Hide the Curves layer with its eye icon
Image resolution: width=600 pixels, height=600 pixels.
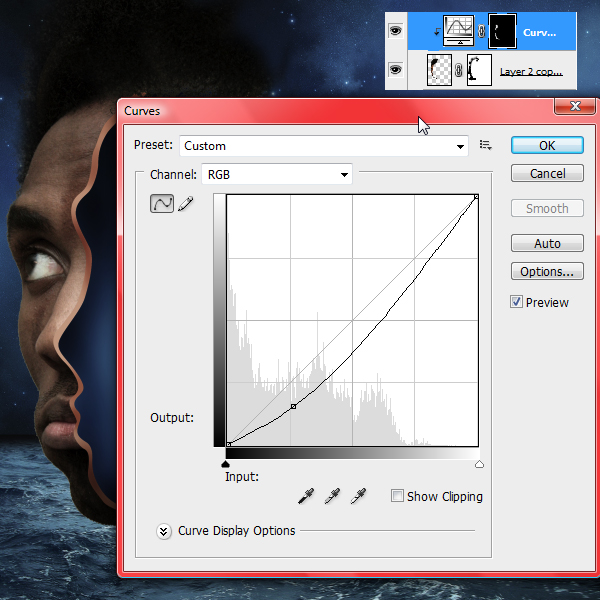click(395, 31)
